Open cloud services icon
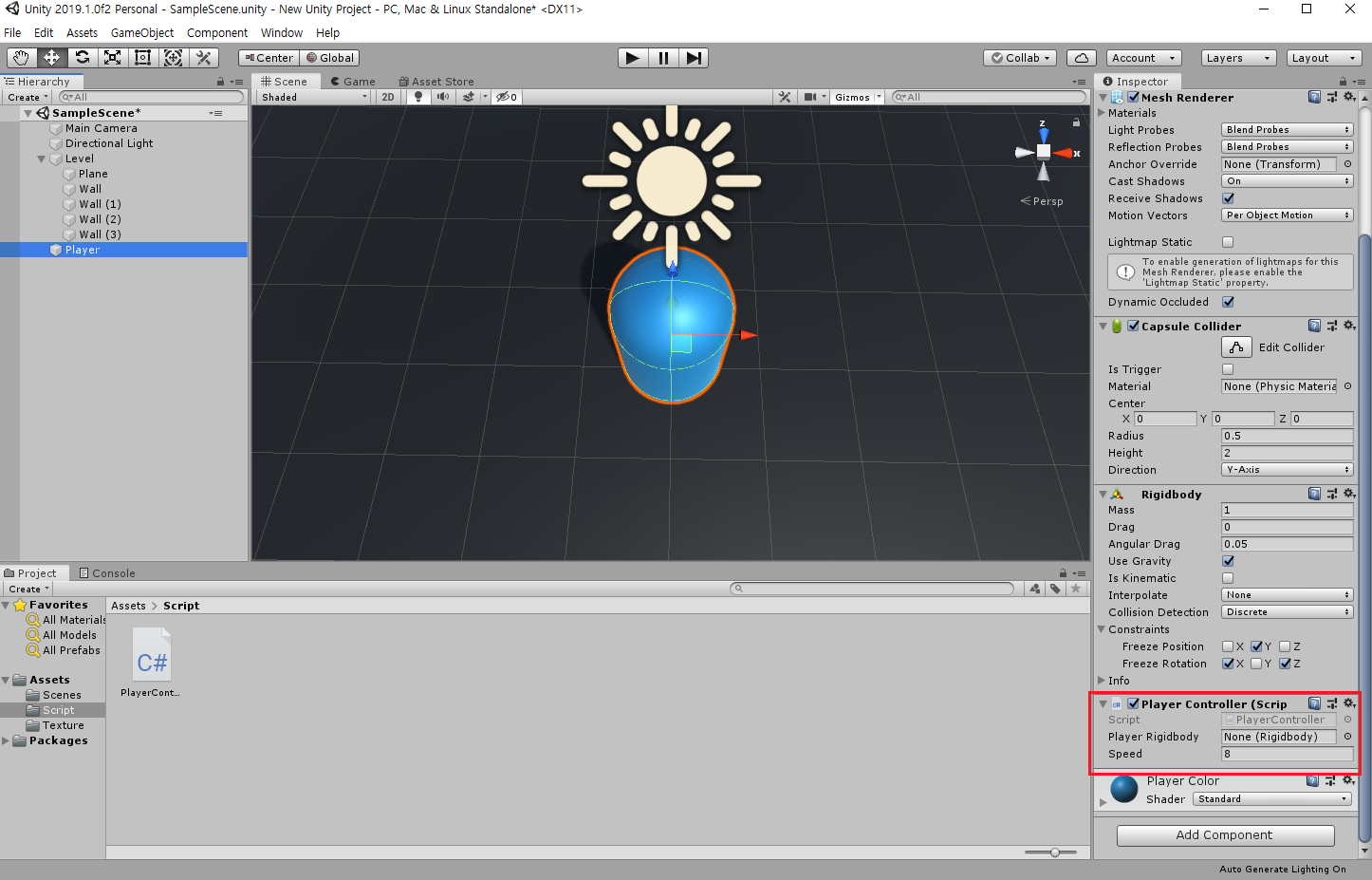The width and height of the screenshot is (1372, 880). pos(1082,58)
